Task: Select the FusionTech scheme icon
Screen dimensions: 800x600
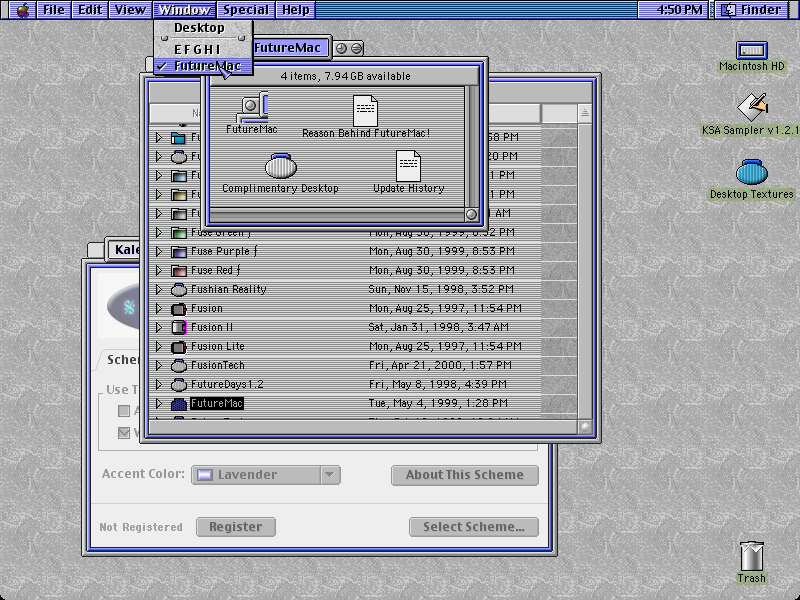Action: click(179, 366)
